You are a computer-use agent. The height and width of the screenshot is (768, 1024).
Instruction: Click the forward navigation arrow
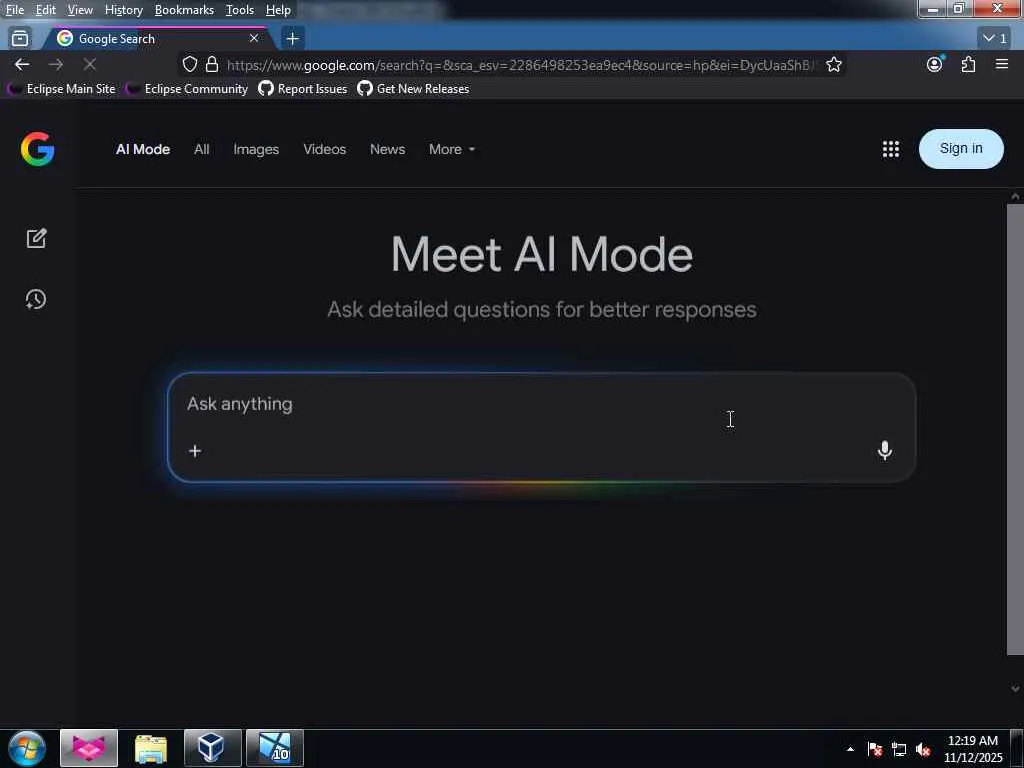click(56, 65)
